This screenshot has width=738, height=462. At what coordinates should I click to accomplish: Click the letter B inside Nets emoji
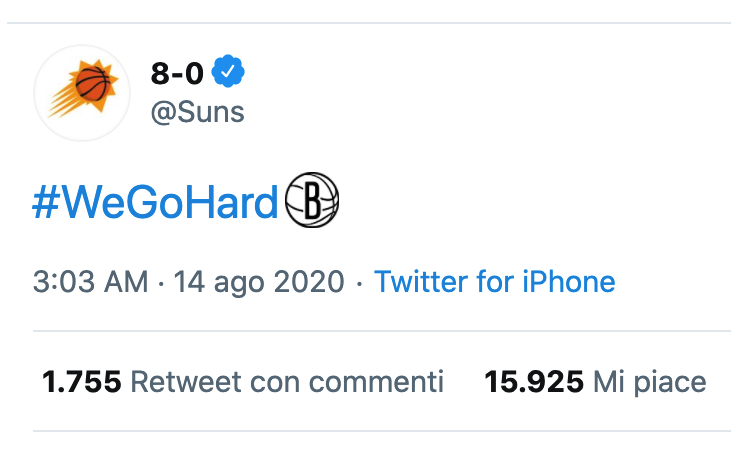pos(313,200)
